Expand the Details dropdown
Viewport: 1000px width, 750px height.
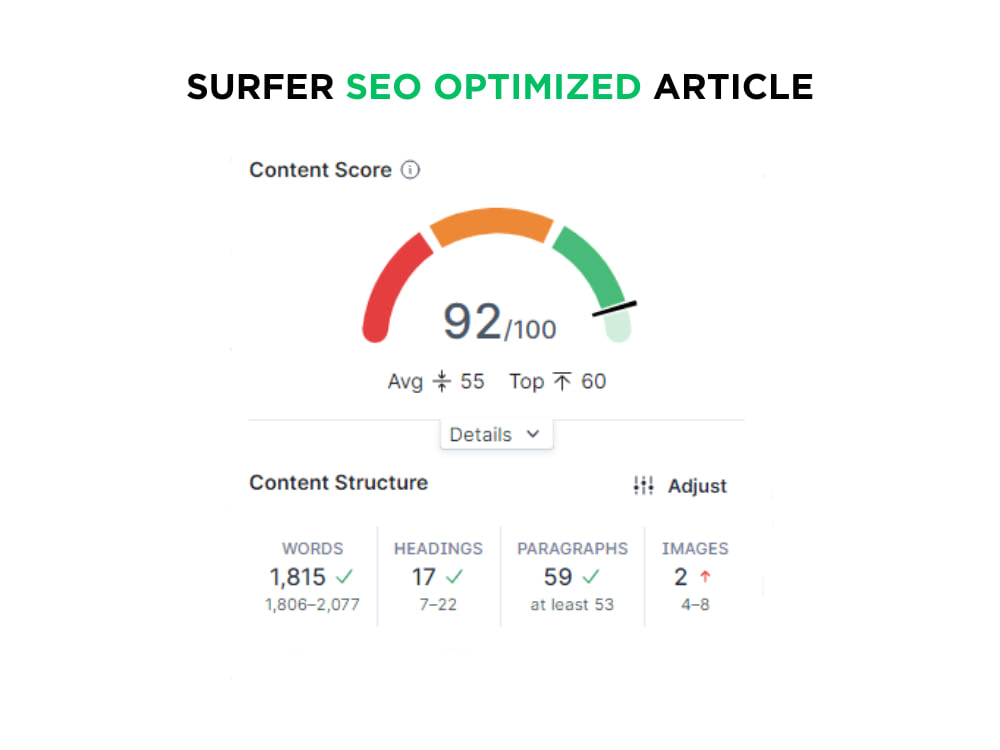[x=496, y=434]
